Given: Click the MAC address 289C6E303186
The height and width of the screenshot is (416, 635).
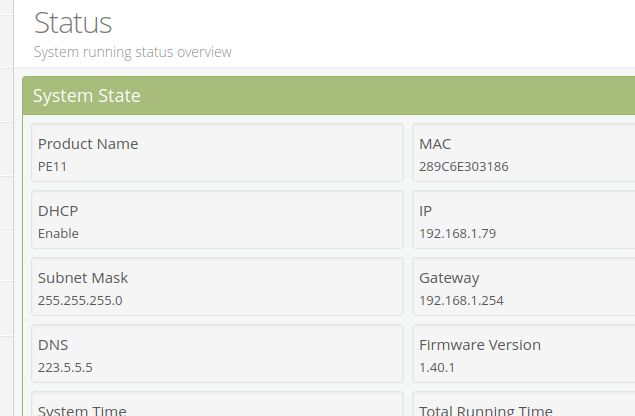Looking at the screenshot, I should coord(464,167).
